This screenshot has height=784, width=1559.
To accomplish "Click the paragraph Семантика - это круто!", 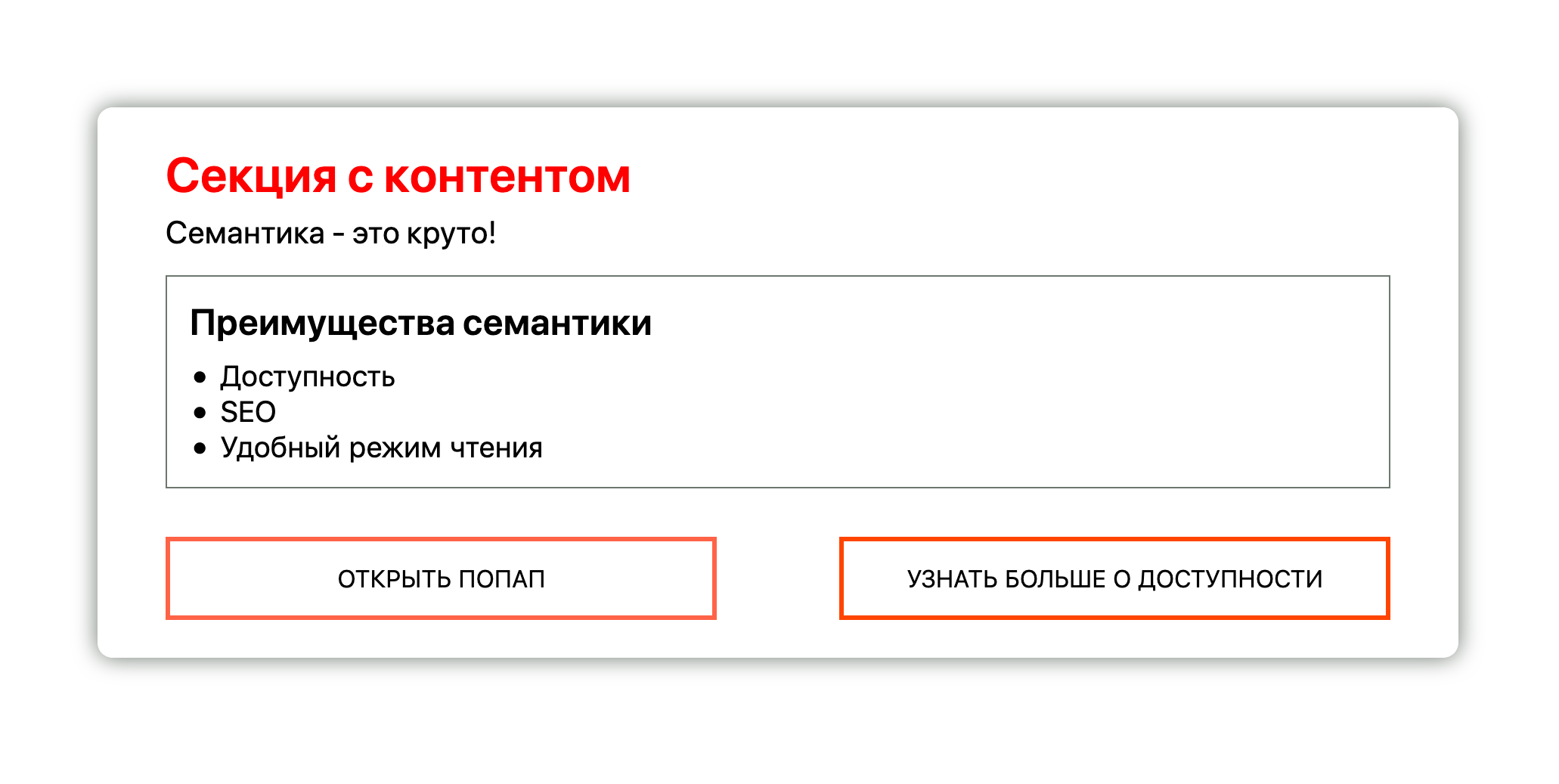I will click(330, 233).
